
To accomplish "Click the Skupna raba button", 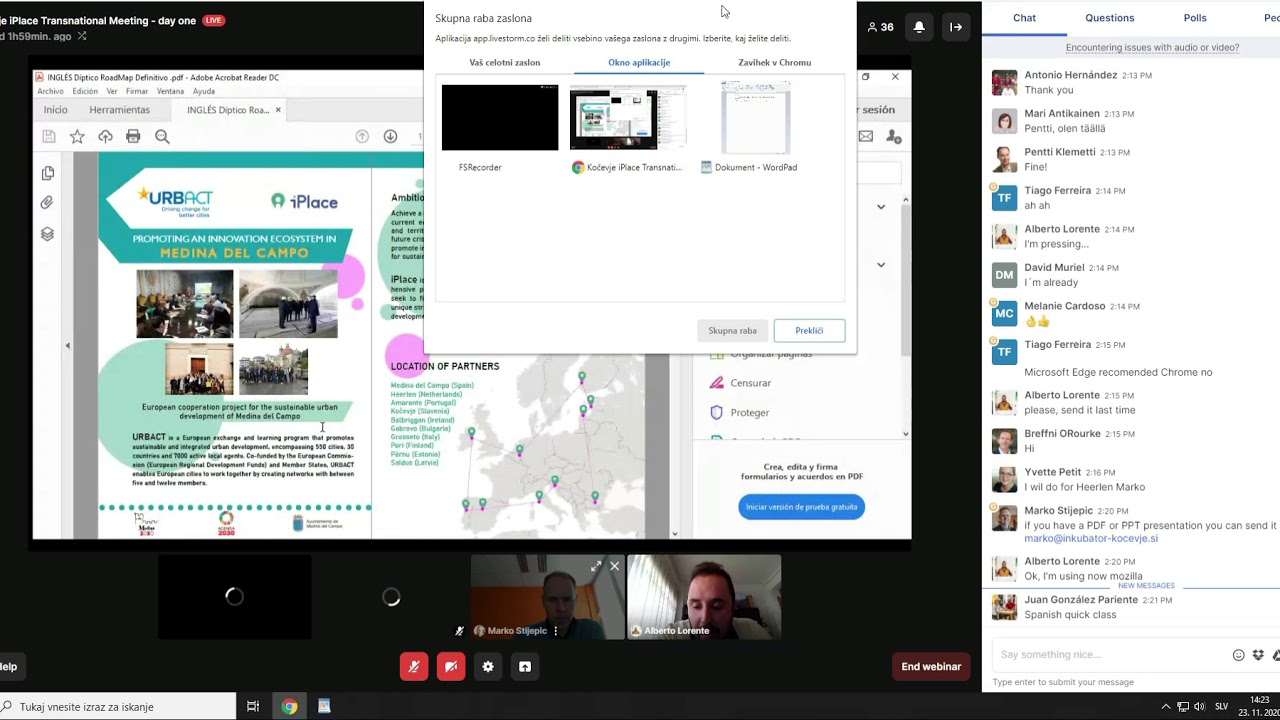I will click(x=733, y=330).
